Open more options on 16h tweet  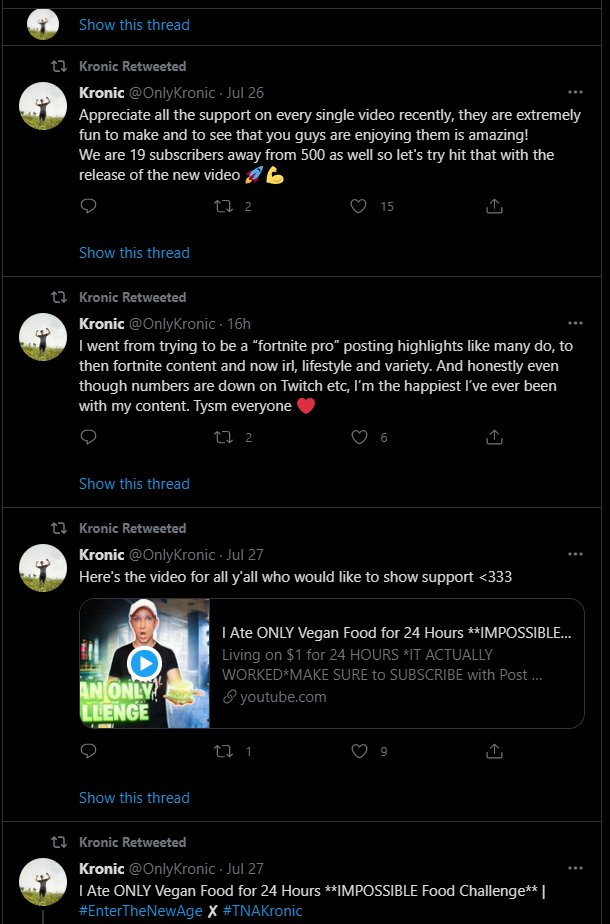[575, 323]
